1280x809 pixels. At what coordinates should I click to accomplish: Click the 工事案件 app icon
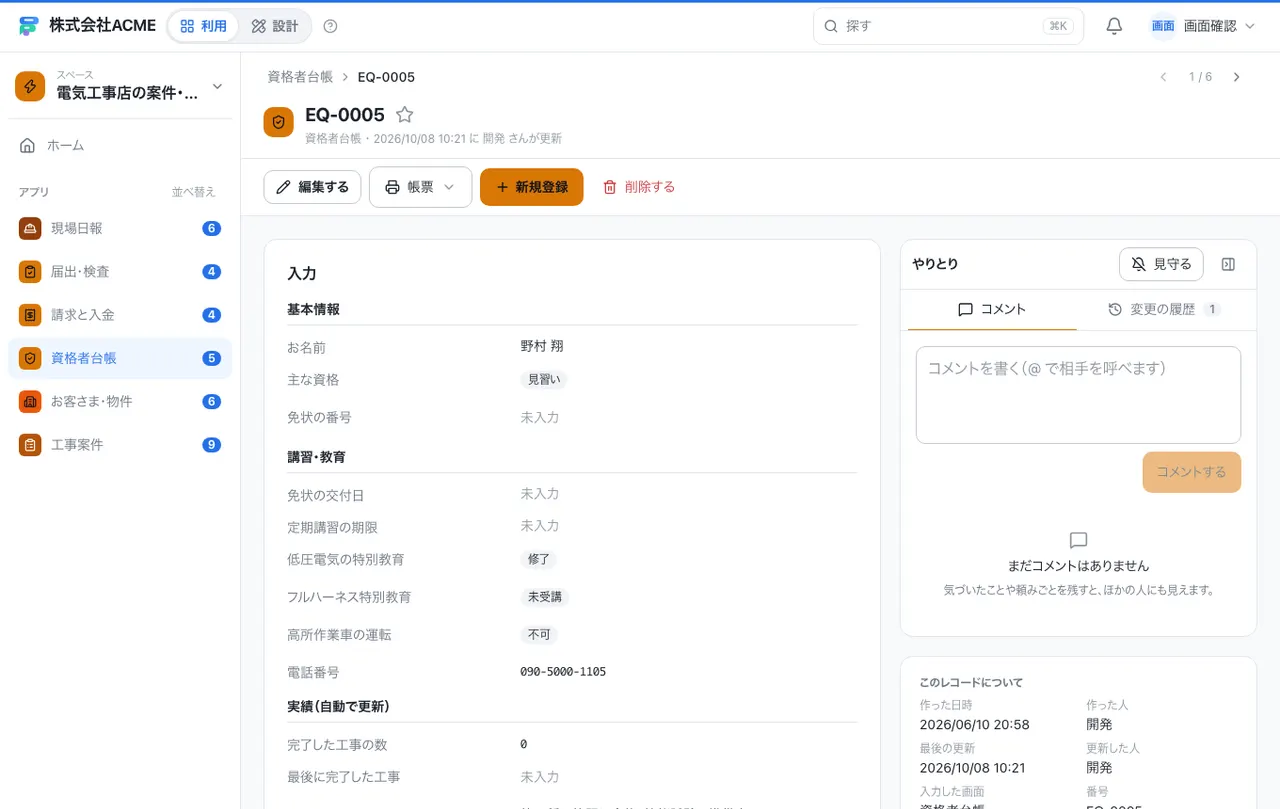pyautogui.click(x=30, y=445)
